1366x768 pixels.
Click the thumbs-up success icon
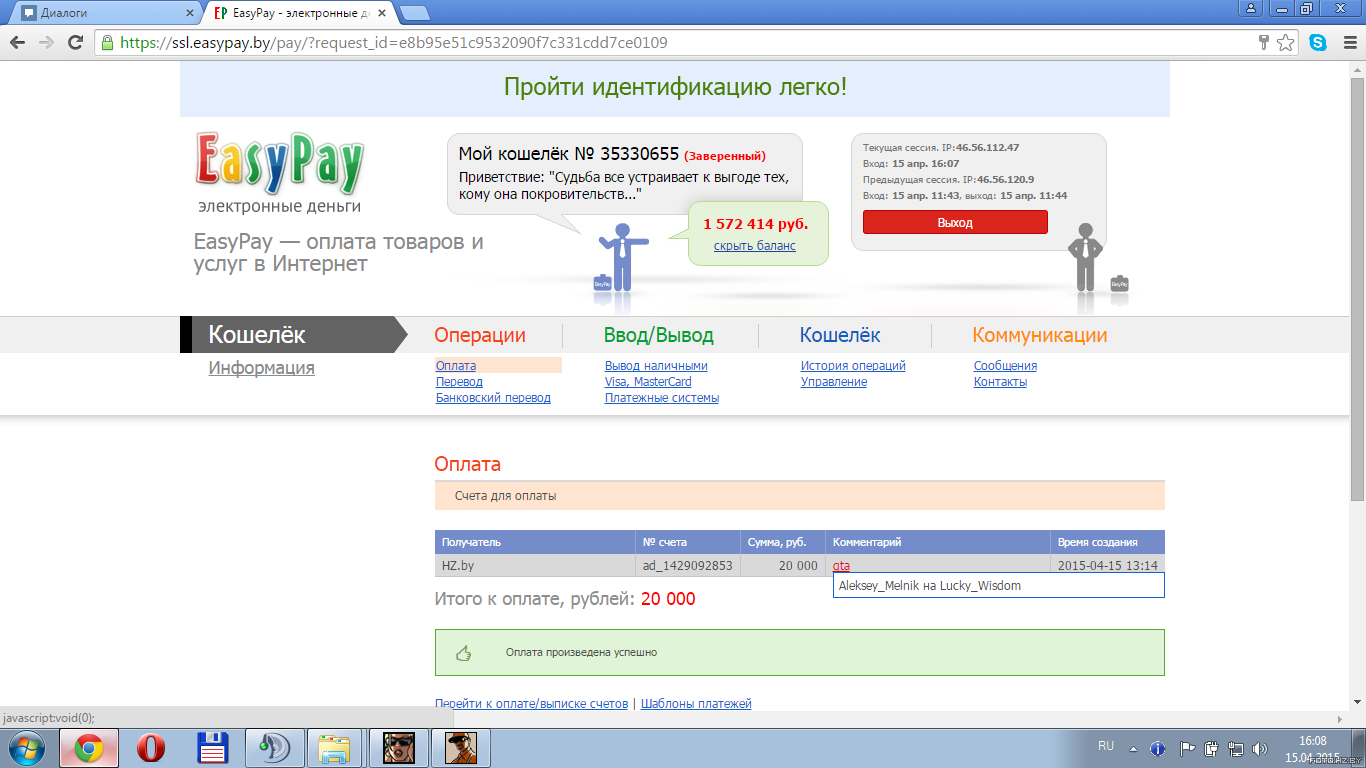pos(463,653)
